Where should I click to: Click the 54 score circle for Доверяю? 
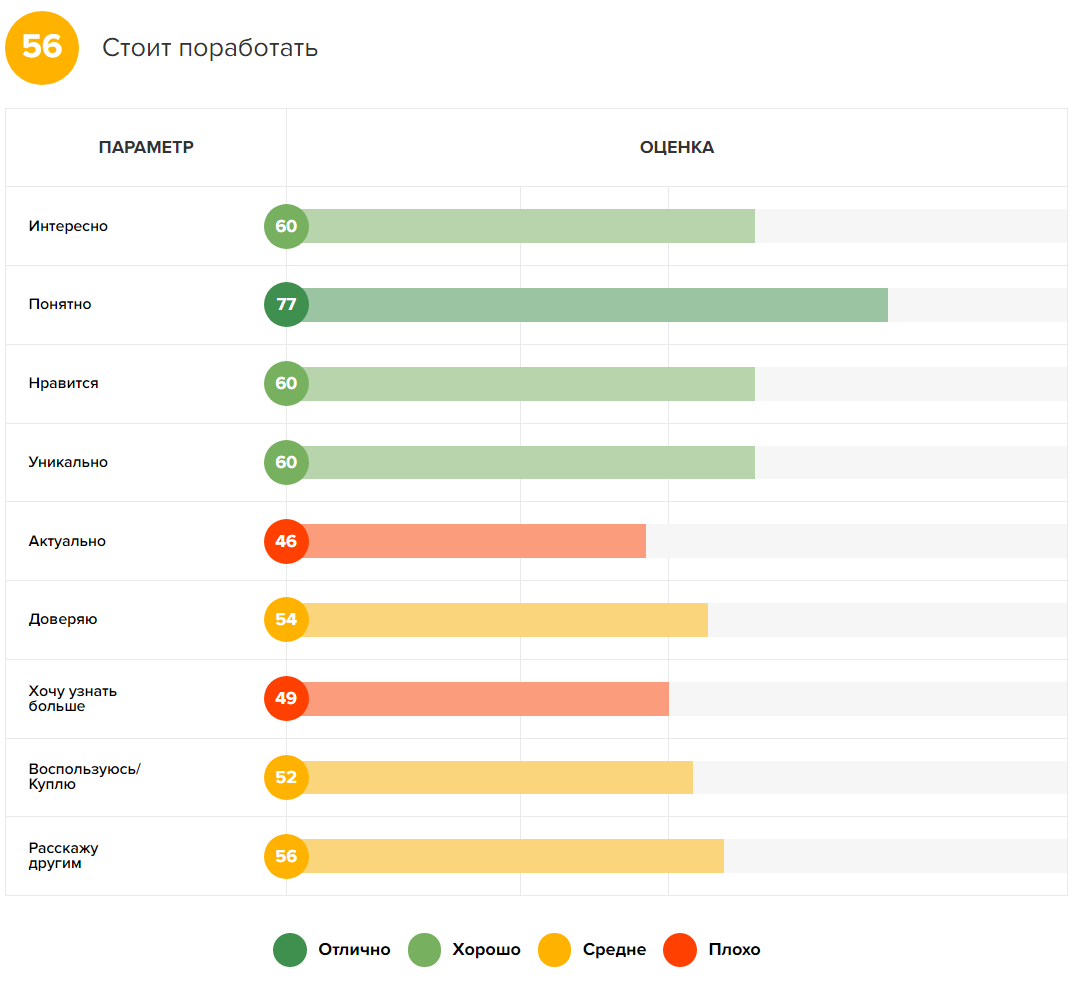[286, 619]
